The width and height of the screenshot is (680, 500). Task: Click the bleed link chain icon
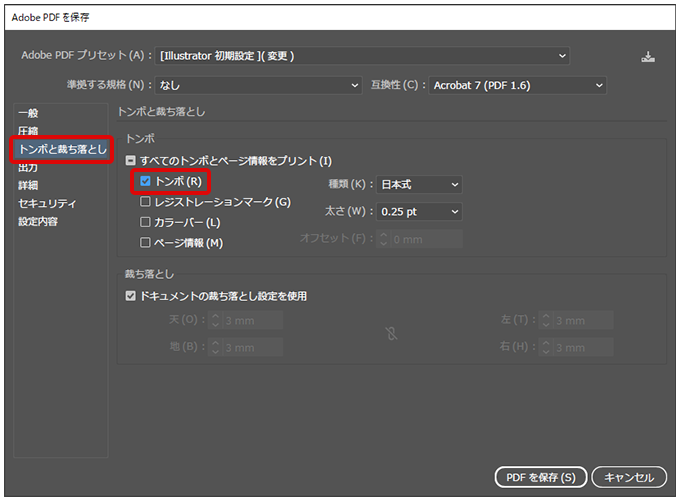click(x=391, y=333)
